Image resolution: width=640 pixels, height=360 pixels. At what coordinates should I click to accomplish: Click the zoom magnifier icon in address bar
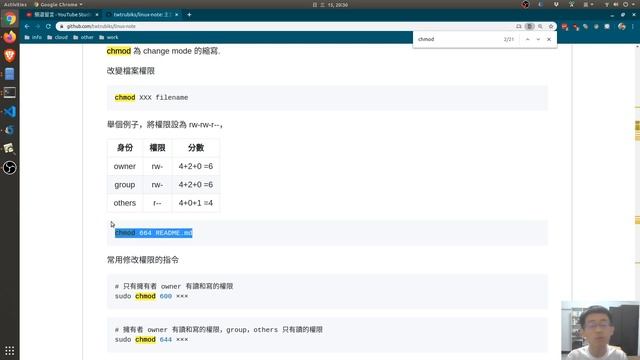(x=540, y=26)
